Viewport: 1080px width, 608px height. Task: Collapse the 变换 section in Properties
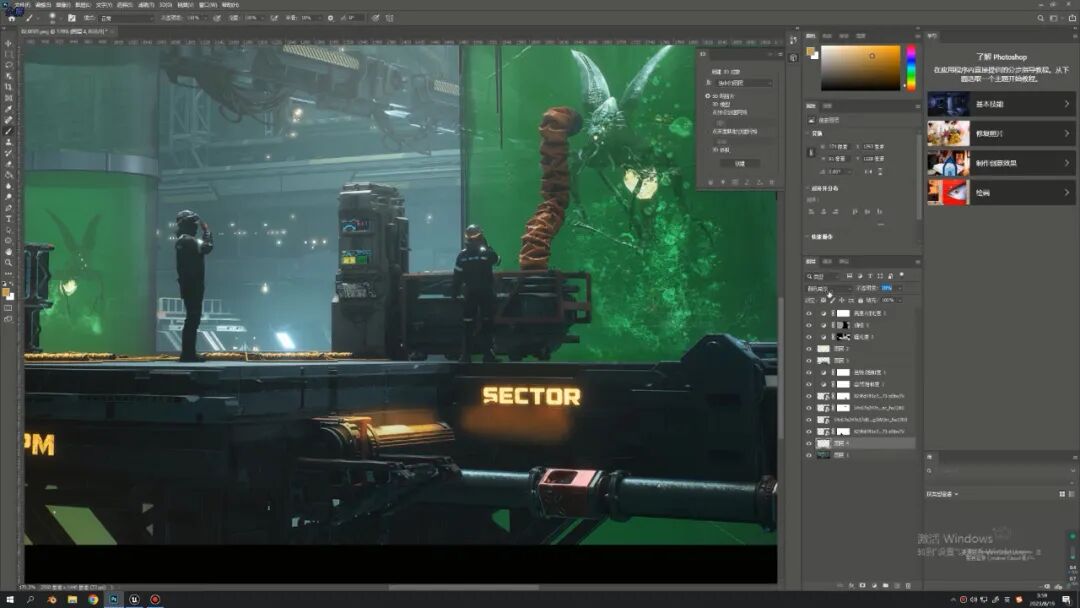click(x=809, y=133)
